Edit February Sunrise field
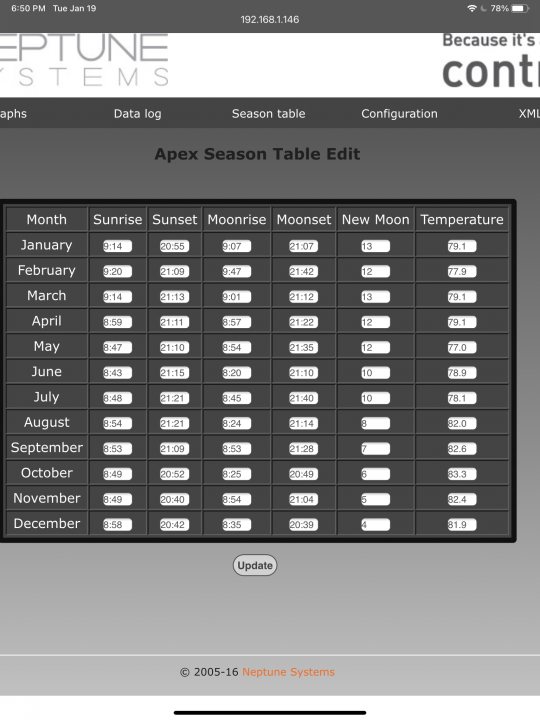 click(x=117, y=271)
